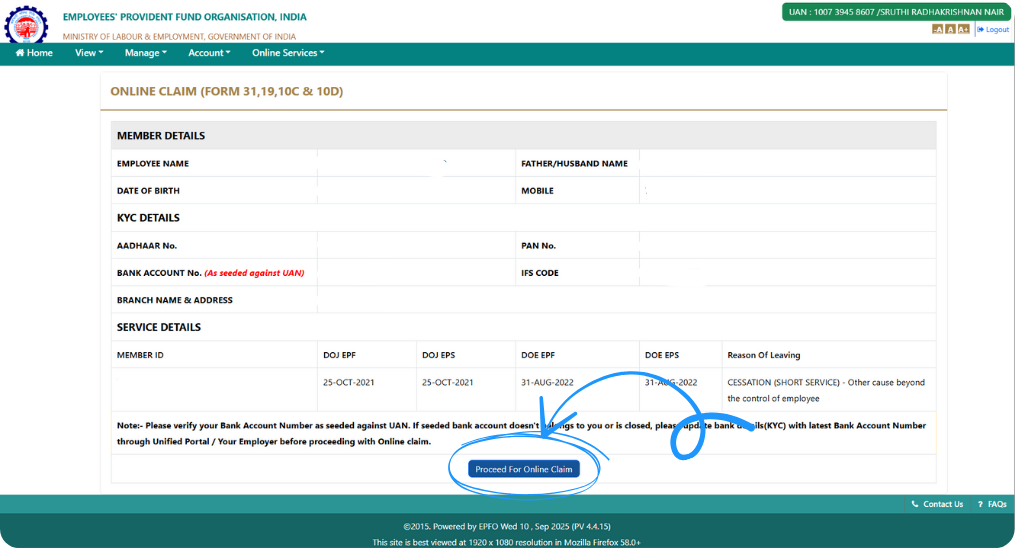1015x549 pixels.
Task: Expand the Online Services menu
Action: click(x=288, y=53)
